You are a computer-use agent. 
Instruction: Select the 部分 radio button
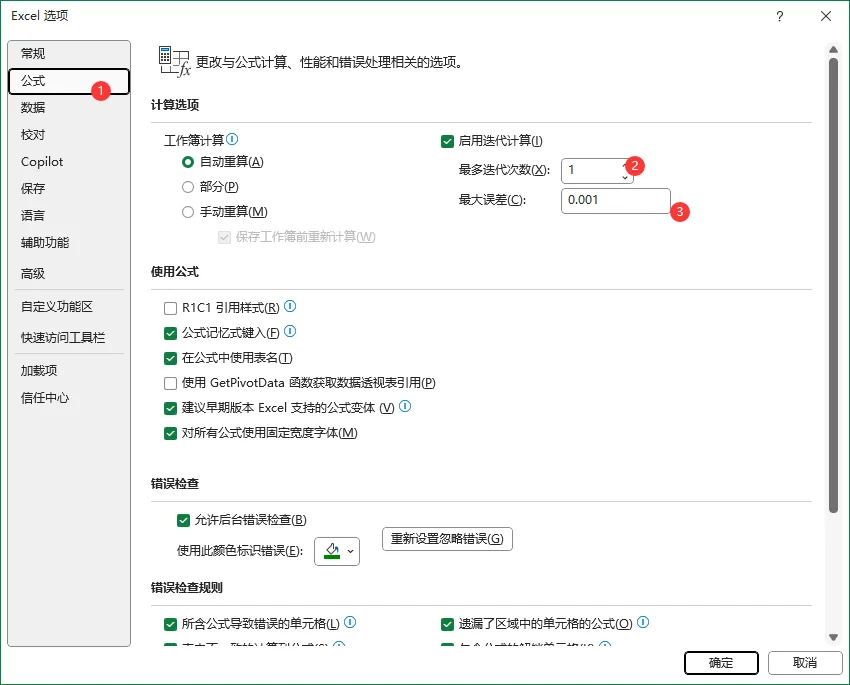188,187
